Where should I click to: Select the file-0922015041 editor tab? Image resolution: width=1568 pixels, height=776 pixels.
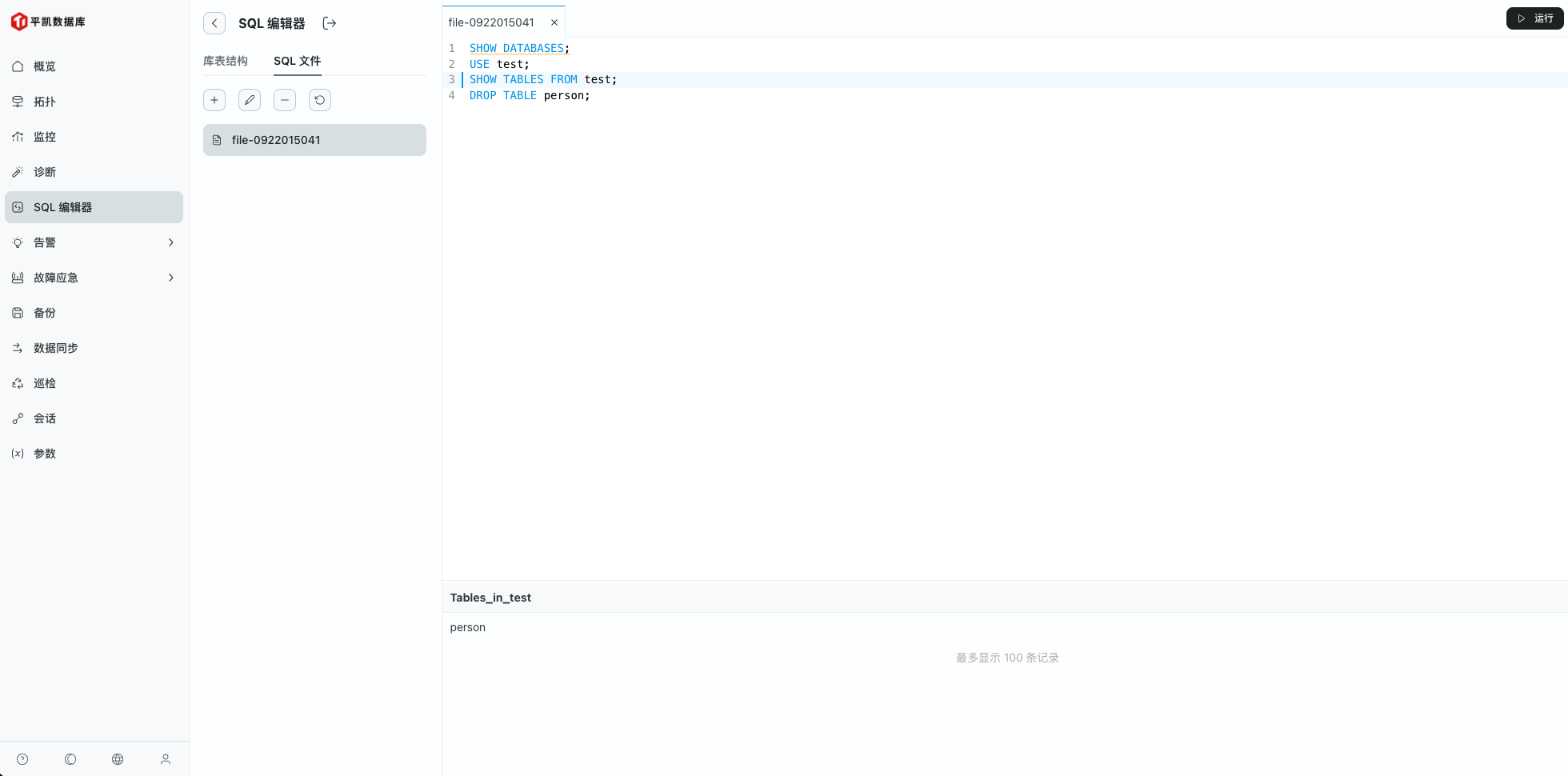(491, 22)
